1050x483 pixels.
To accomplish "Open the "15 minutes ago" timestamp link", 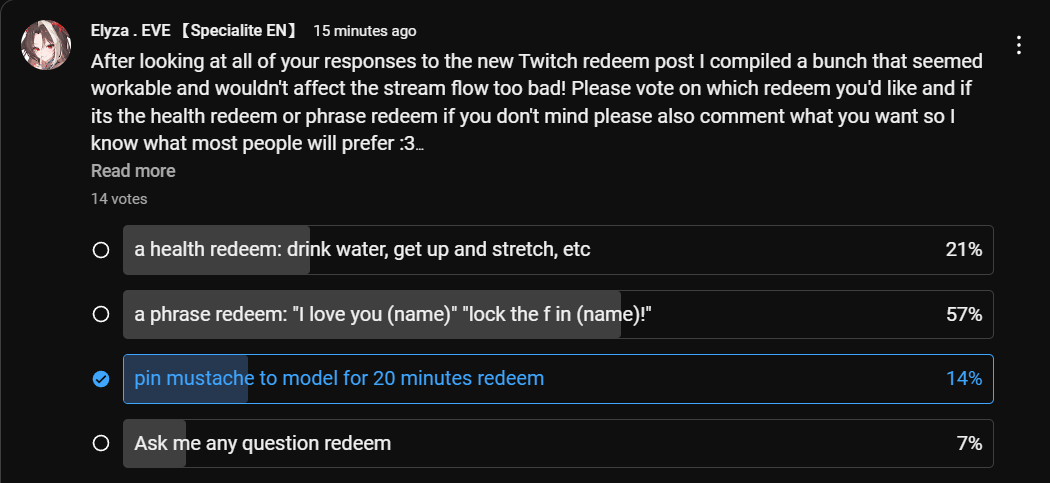I will tap(364, 32).
